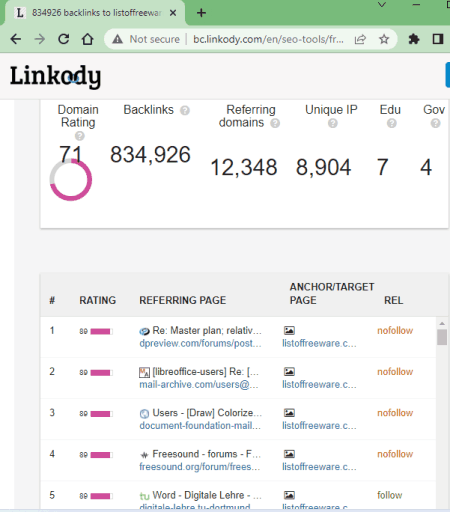Viewport: 450px width, 512px height.
Task: Click the mail-archive favicon in row 2
Action: [144, 372]
